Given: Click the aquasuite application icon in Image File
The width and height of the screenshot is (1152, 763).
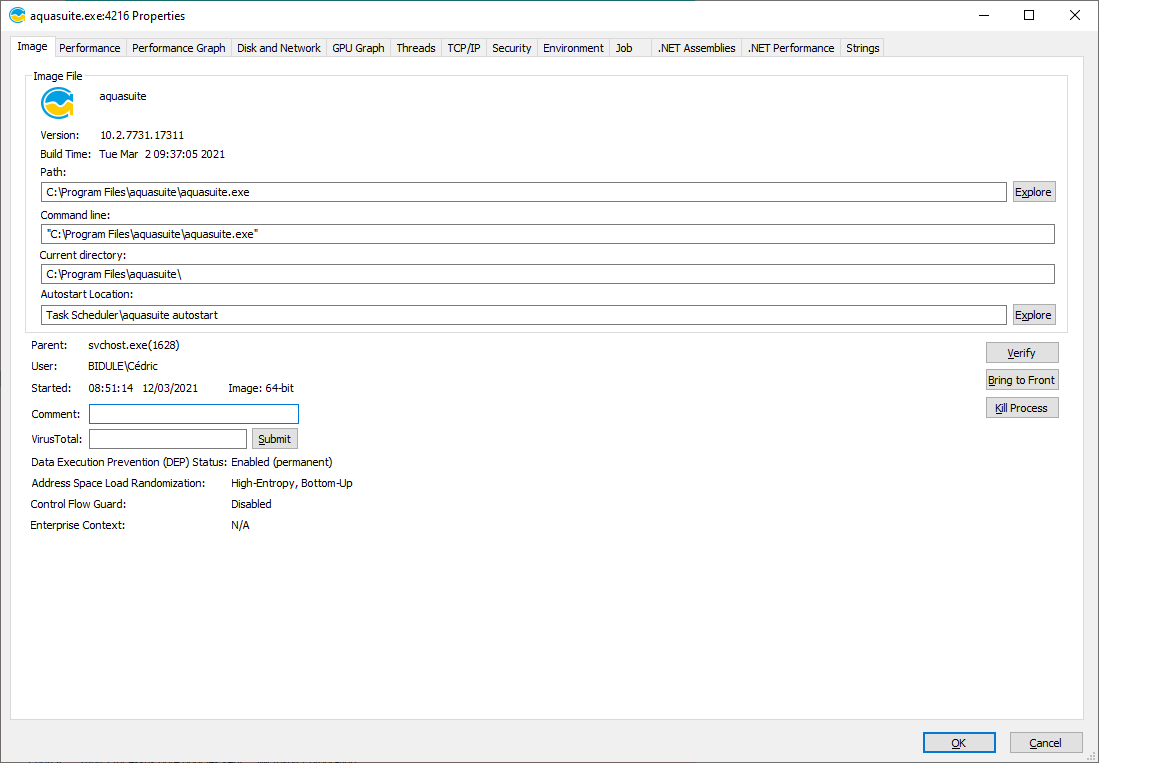Looking at the screenshot, I should [58, 103].
